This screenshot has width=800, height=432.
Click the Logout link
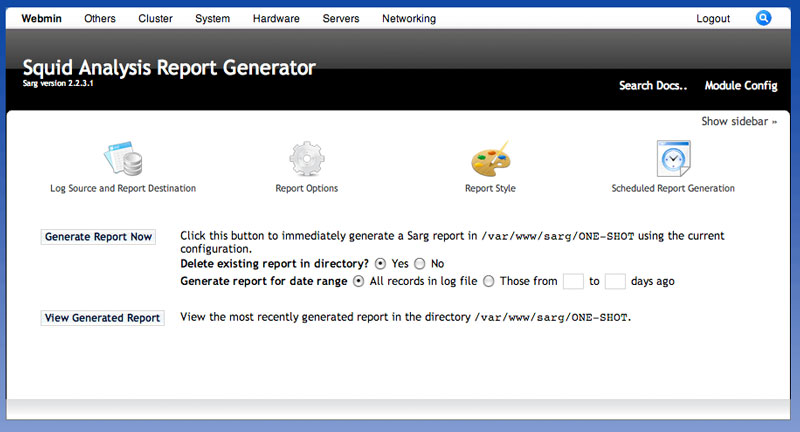pos(713,19)
